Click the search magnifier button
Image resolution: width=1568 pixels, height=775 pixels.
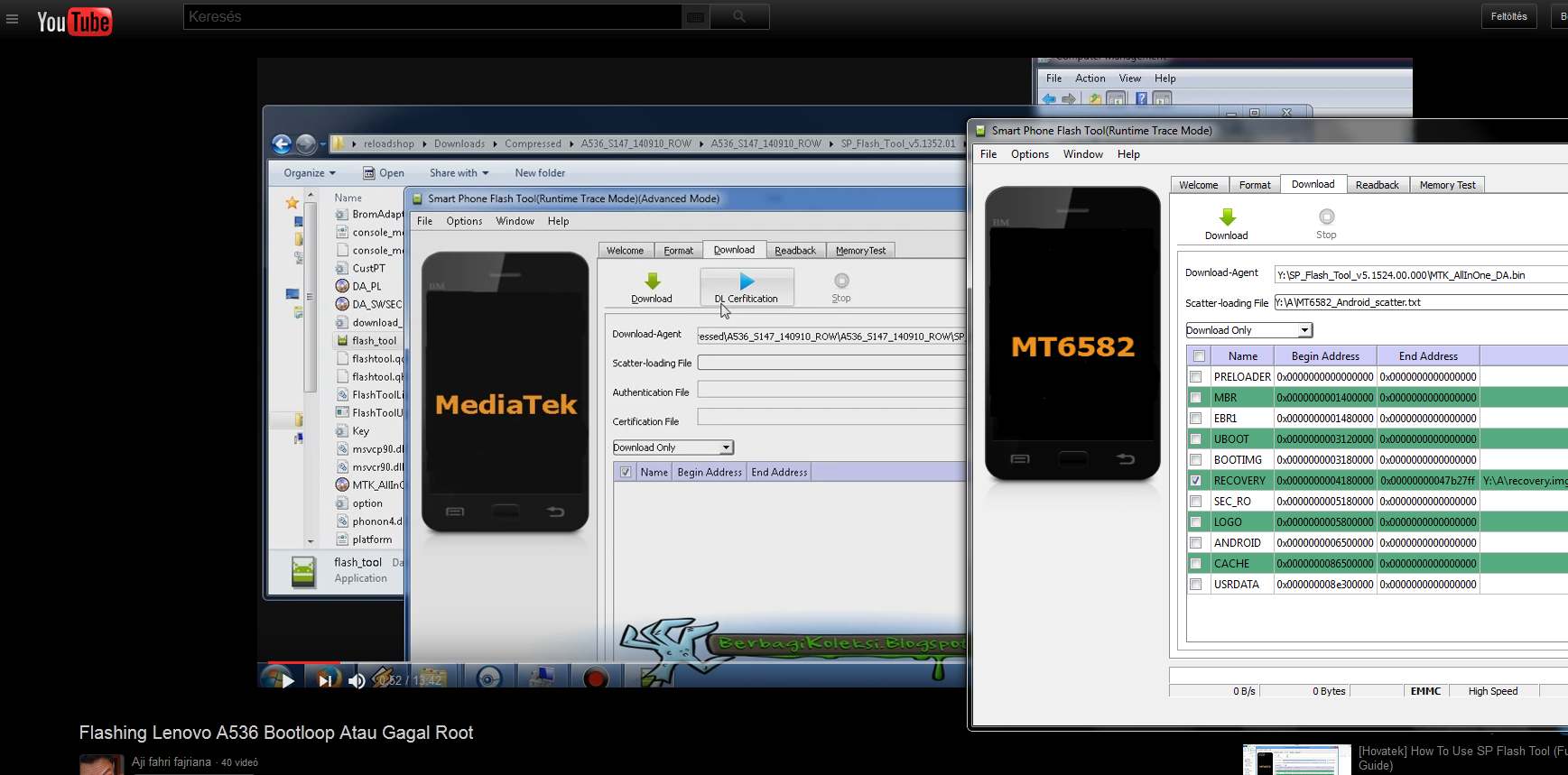(739, 16)
